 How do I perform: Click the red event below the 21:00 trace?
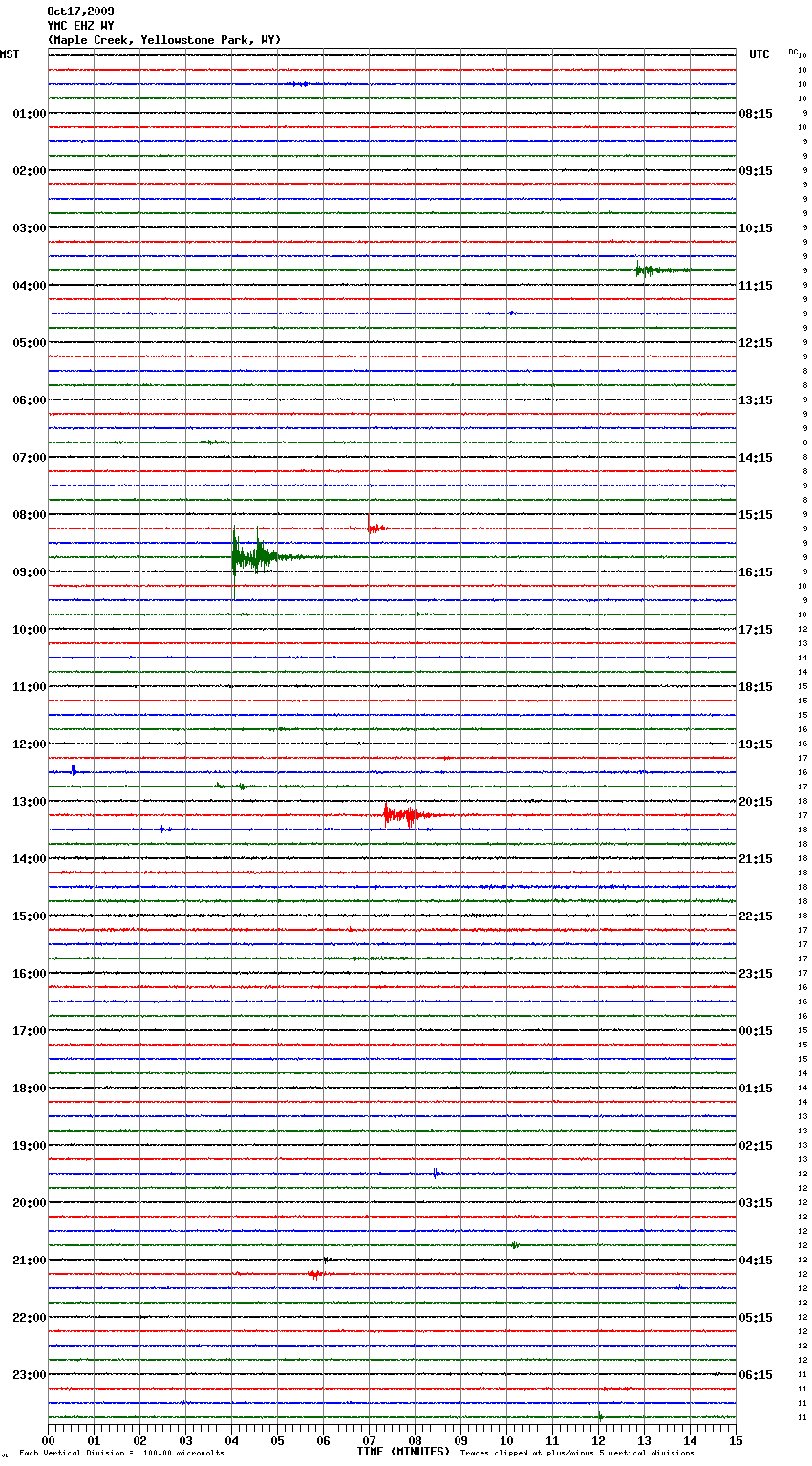[315, 1274]
